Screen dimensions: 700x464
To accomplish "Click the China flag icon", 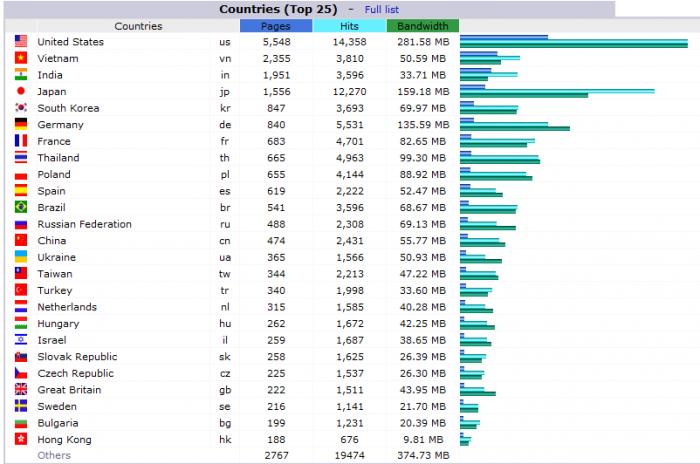I will pos(21,240).
